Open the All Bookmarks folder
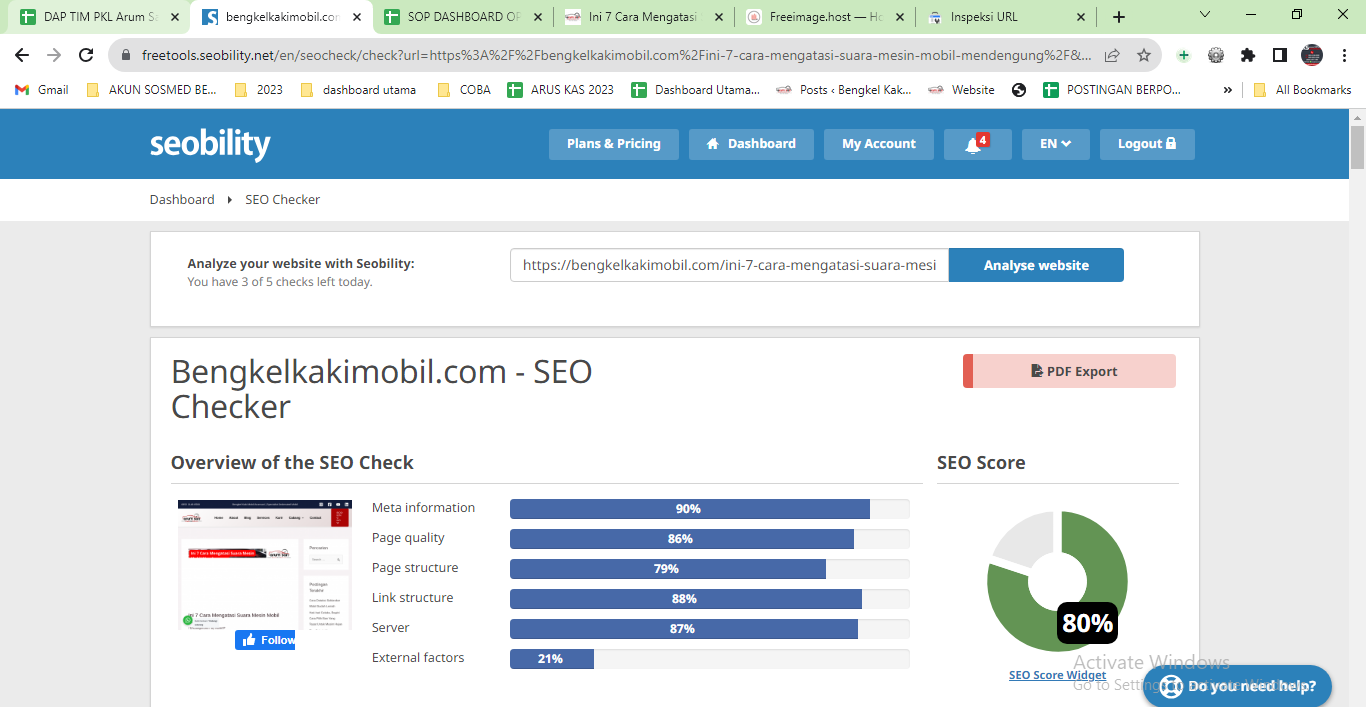 (x=1302, y=89)
